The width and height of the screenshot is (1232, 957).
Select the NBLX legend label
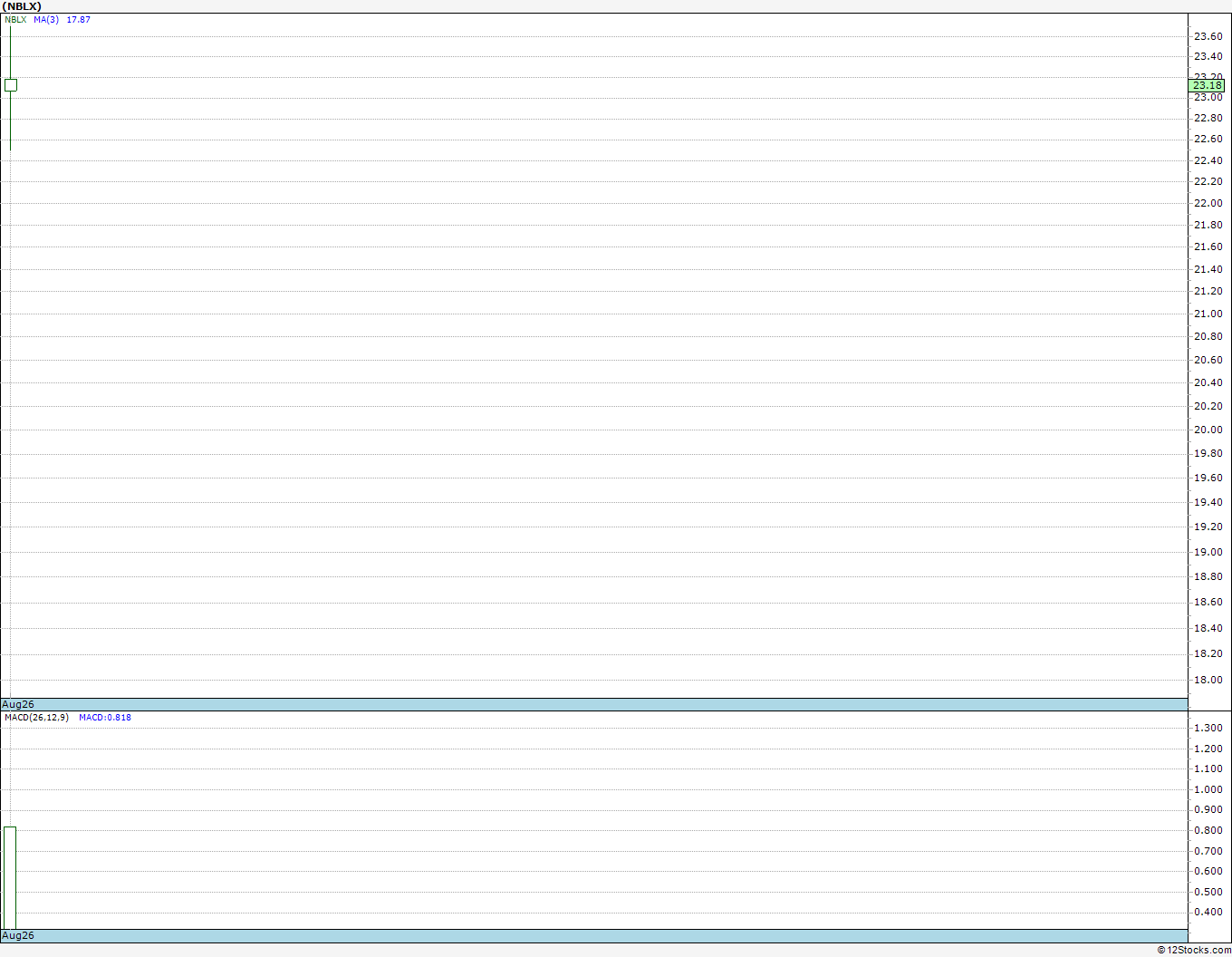[x=15, y=20]
